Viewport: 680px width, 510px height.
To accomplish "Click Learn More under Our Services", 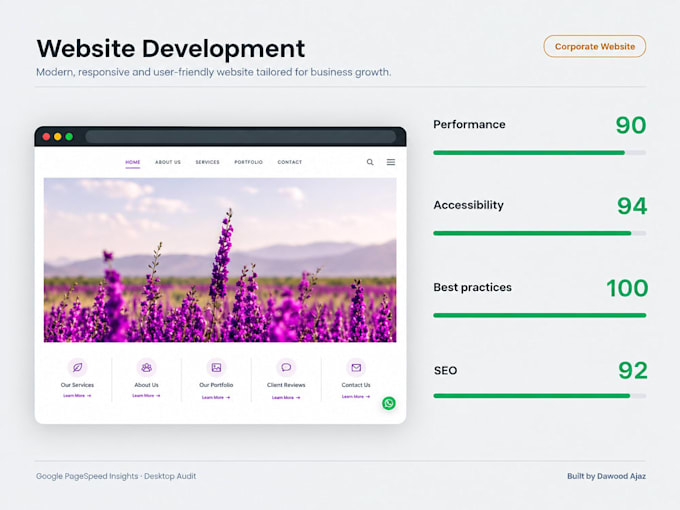I will pyautogui.click(x=77, y=396).
